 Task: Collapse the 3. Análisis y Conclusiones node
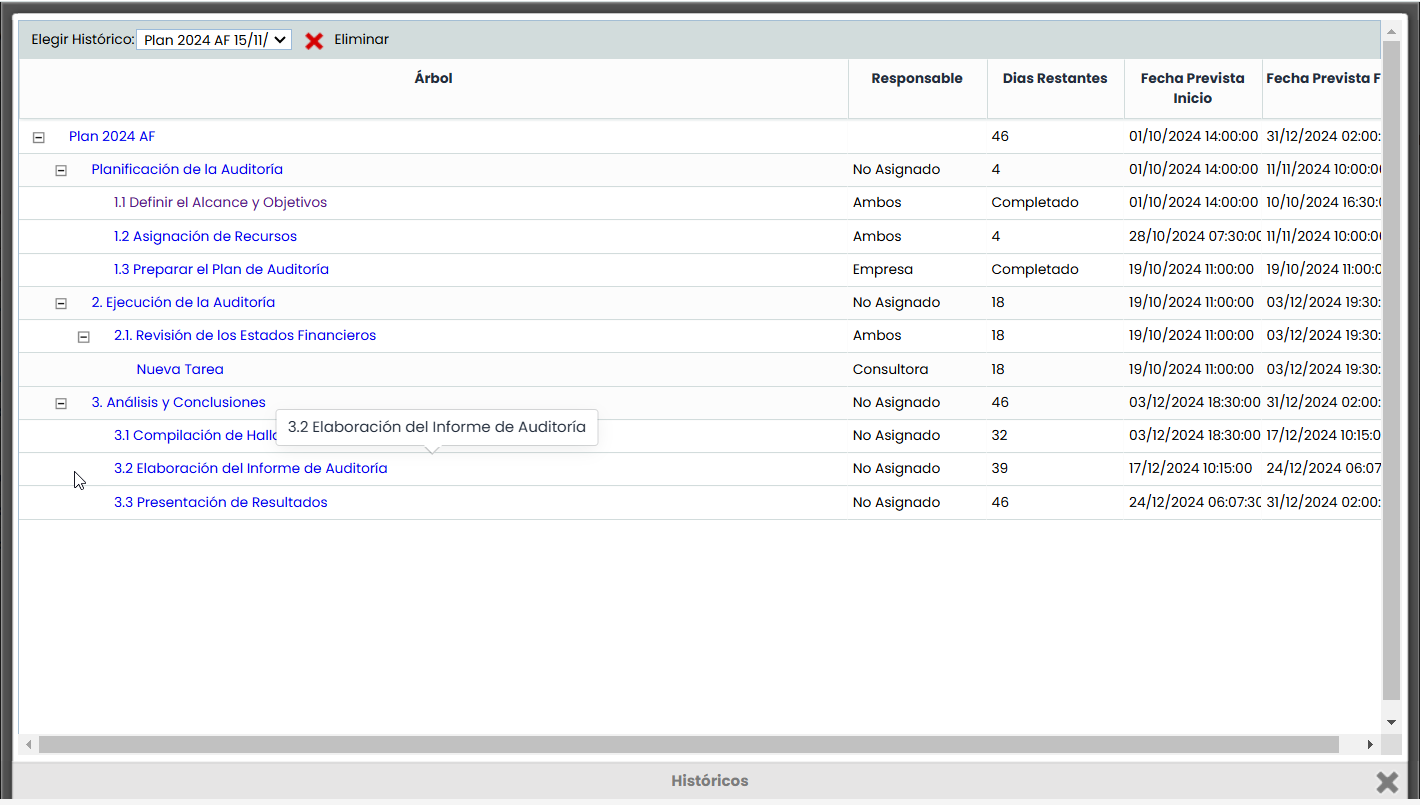[x=61, y=403]
